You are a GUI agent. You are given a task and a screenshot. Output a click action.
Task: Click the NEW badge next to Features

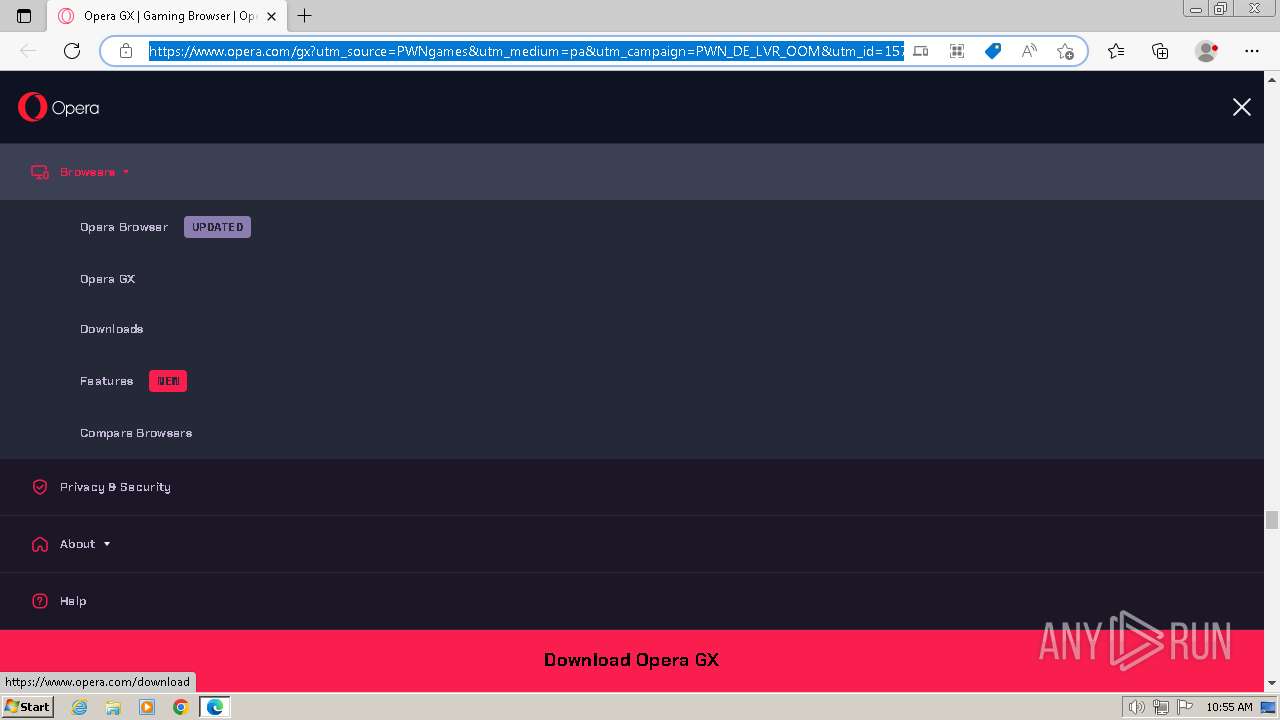click(168, 381)
